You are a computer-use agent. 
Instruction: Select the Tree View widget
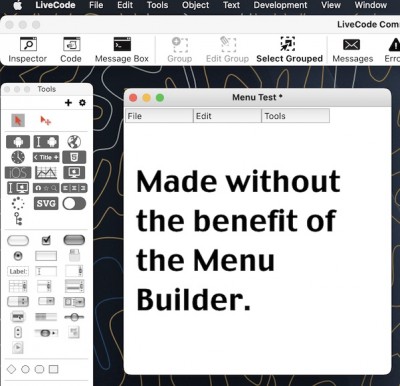(18, 219)
